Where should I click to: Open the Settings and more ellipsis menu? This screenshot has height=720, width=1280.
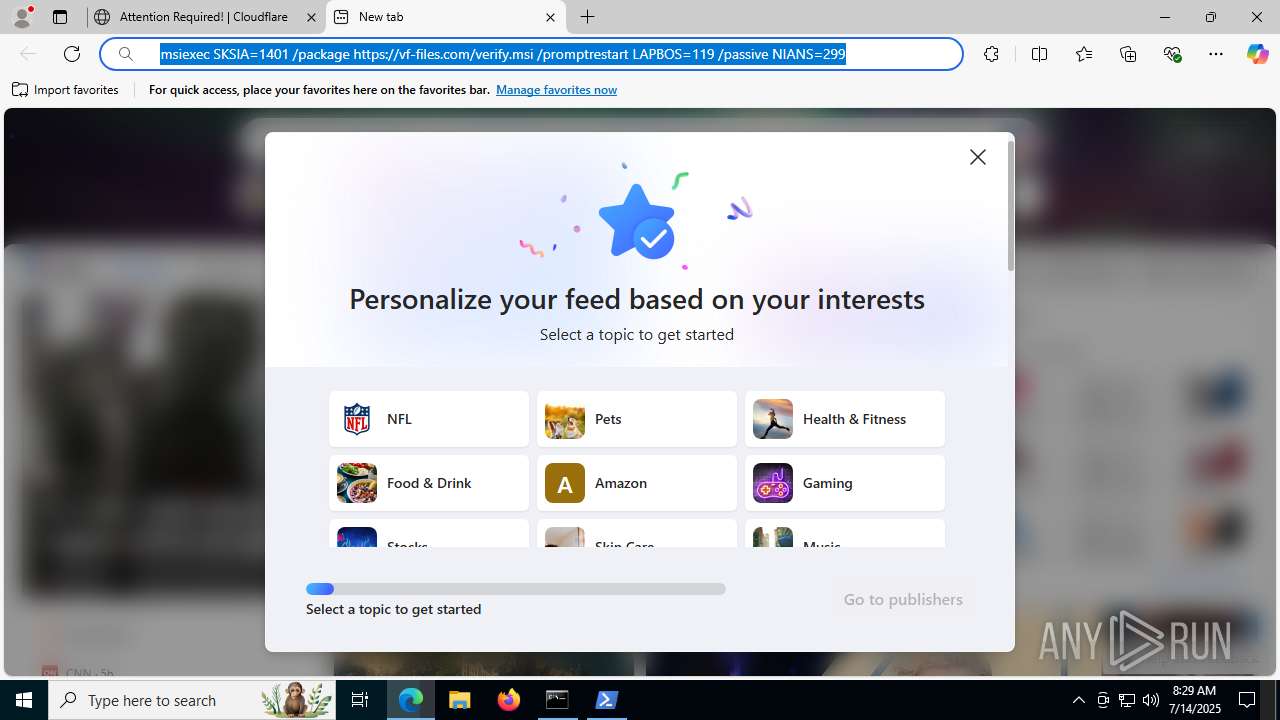[1216, 54]
